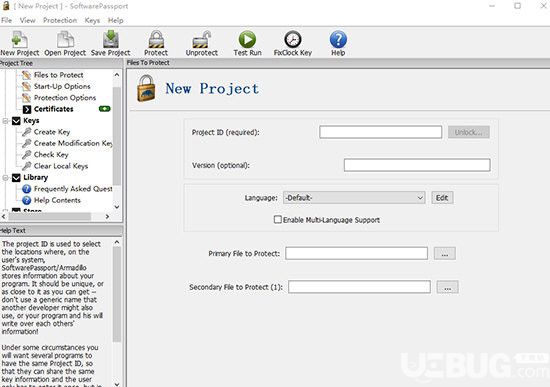Browse for Primary File to Protect
Screen dimensions: 550x387
(445, 253)
